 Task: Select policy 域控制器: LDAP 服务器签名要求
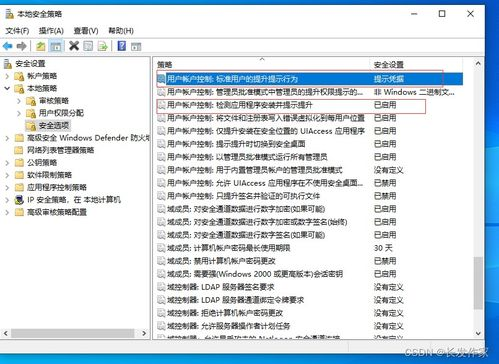[x=310, y=287]
